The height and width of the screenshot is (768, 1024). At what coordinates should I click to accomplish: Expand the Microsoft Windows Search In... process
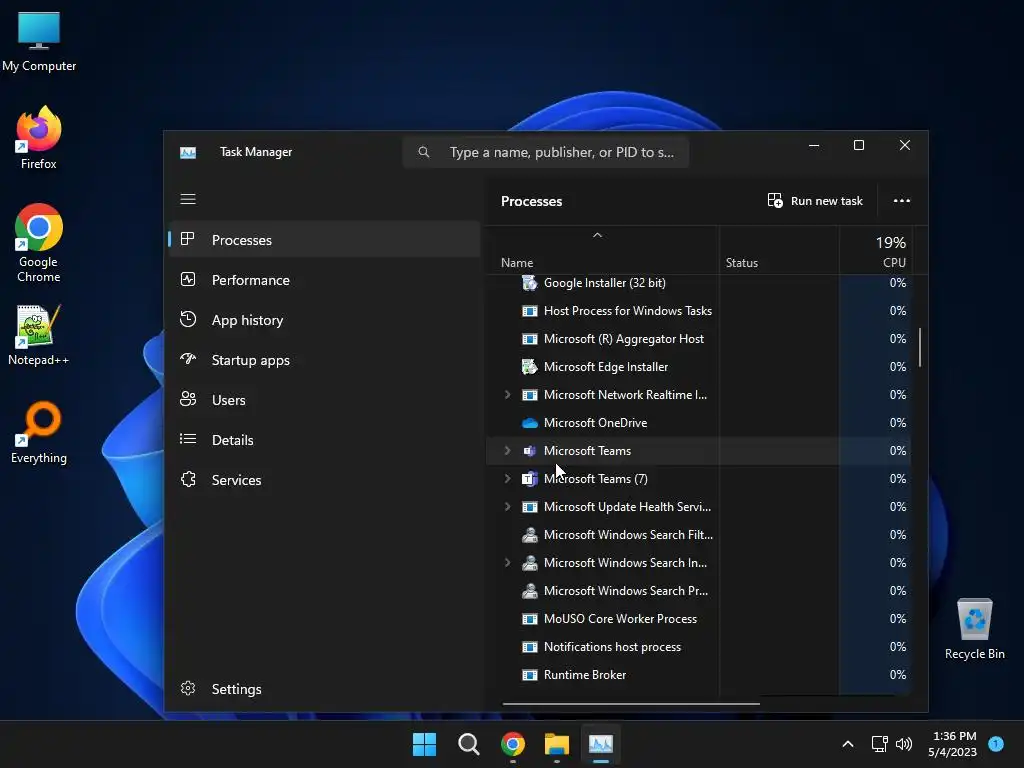(507, 562)
